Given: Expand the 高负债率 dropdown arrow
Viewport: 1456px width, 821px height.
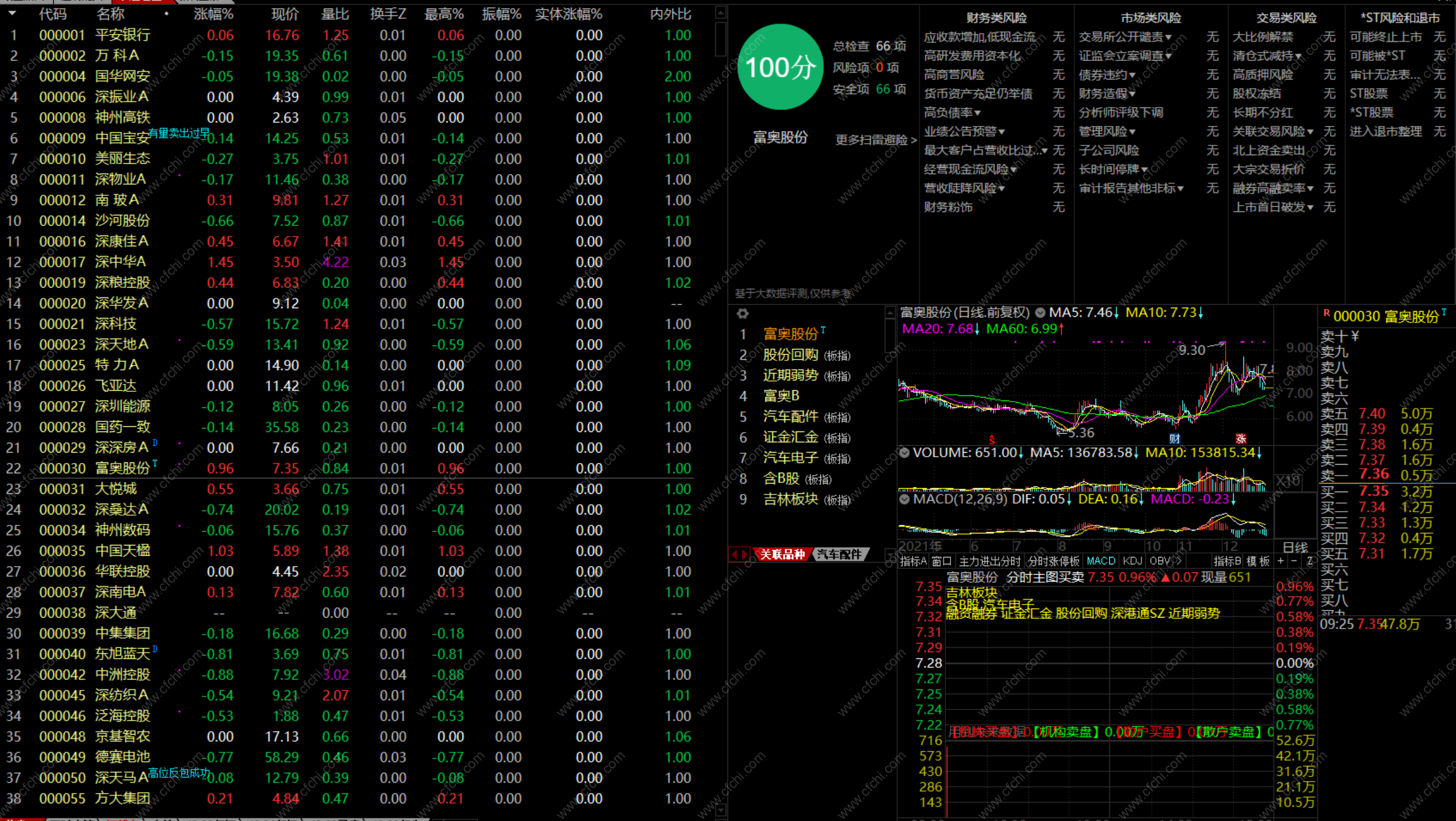Looking at the screenshot, I should 977,113.
